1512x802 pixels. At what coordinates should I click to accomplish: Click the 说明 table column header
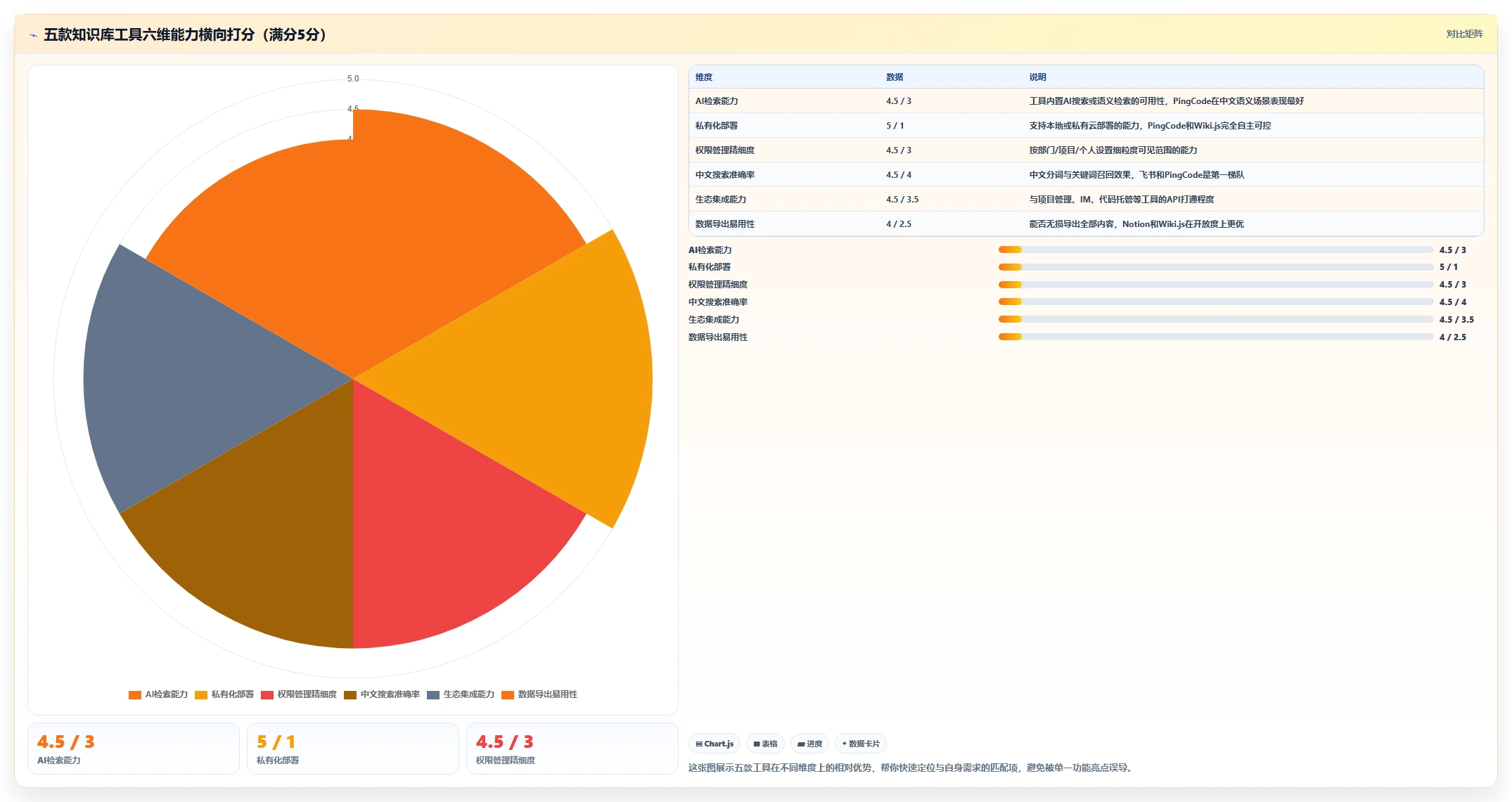pos(1038,77)
